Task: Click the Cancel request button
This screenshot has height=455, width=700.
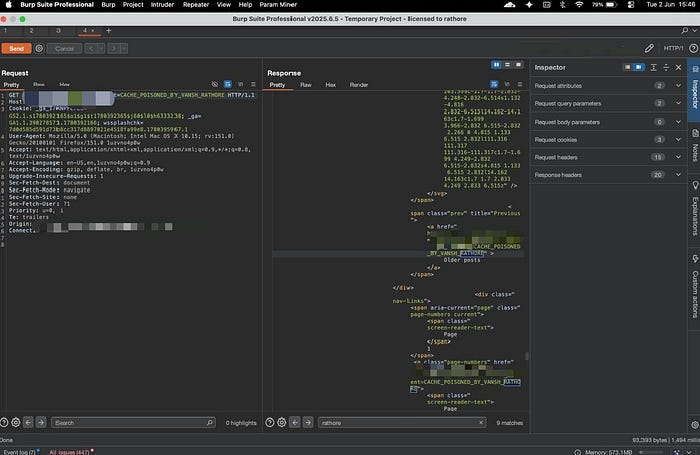Action: (65, 48)
